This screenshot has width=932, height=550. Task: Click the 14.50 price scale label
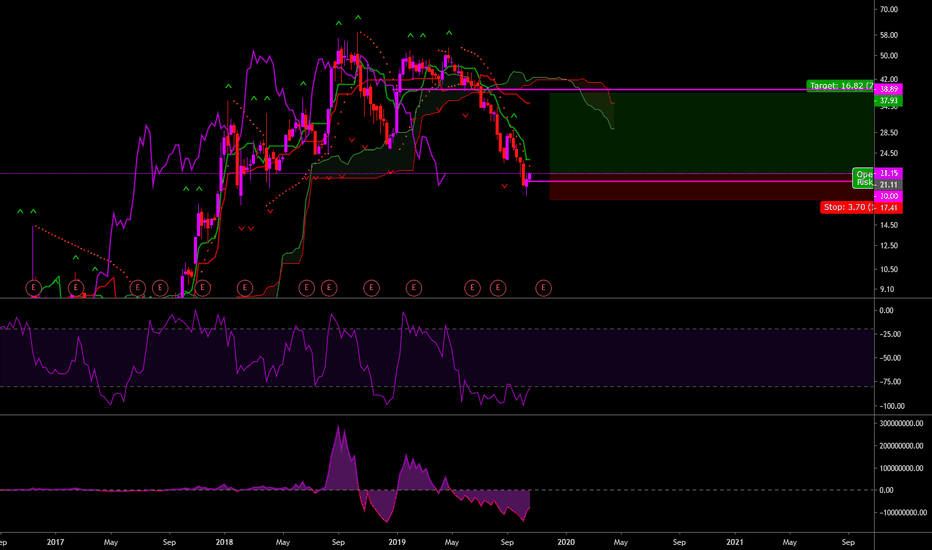[x=889, y=225]
